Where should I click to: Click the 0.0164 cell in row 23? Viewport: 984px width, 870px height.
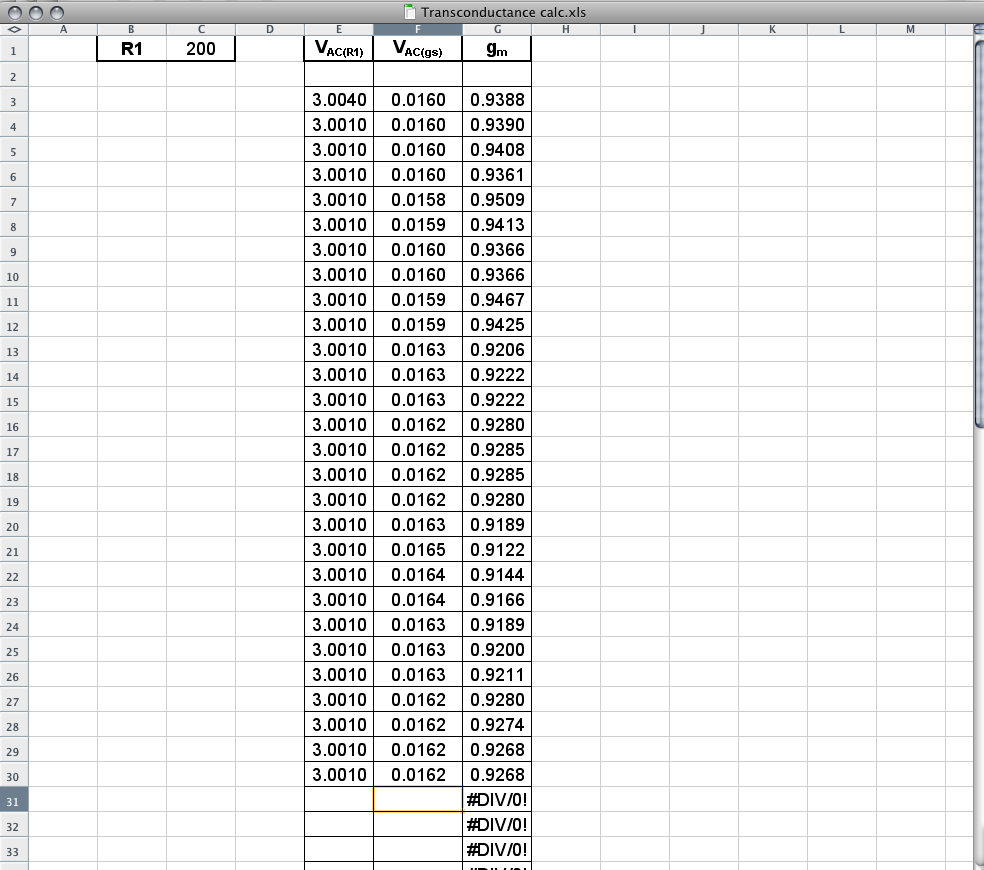tap(418, 599)
